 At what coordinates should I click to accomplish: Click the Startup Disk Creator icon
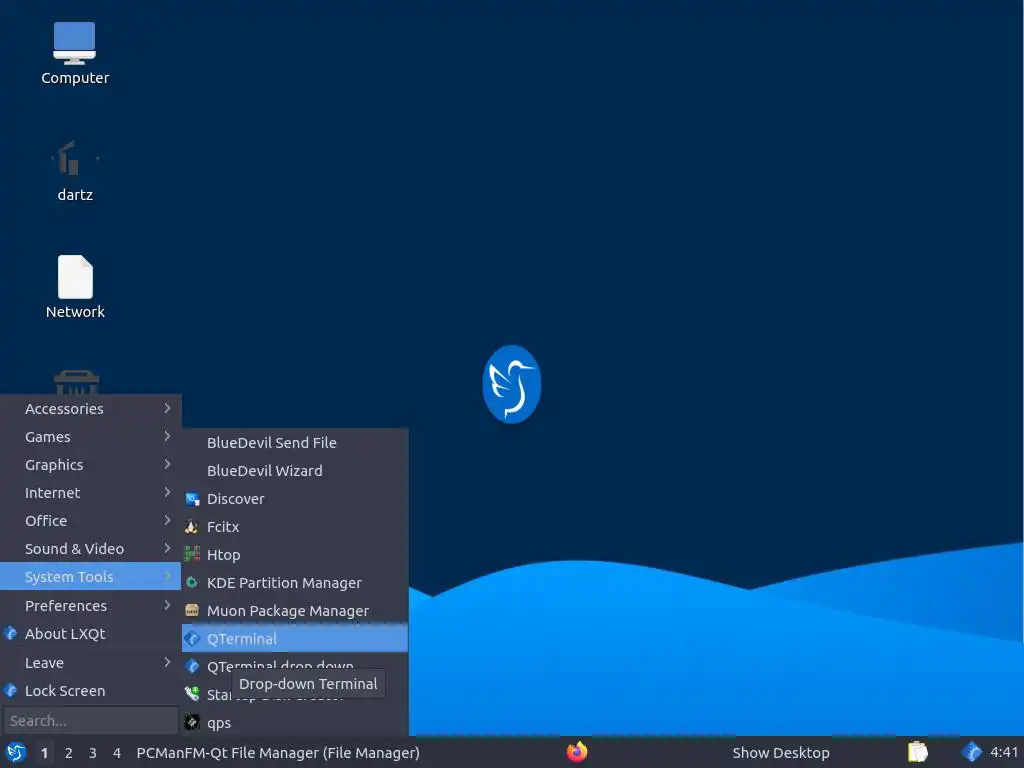tap(192, 694)
